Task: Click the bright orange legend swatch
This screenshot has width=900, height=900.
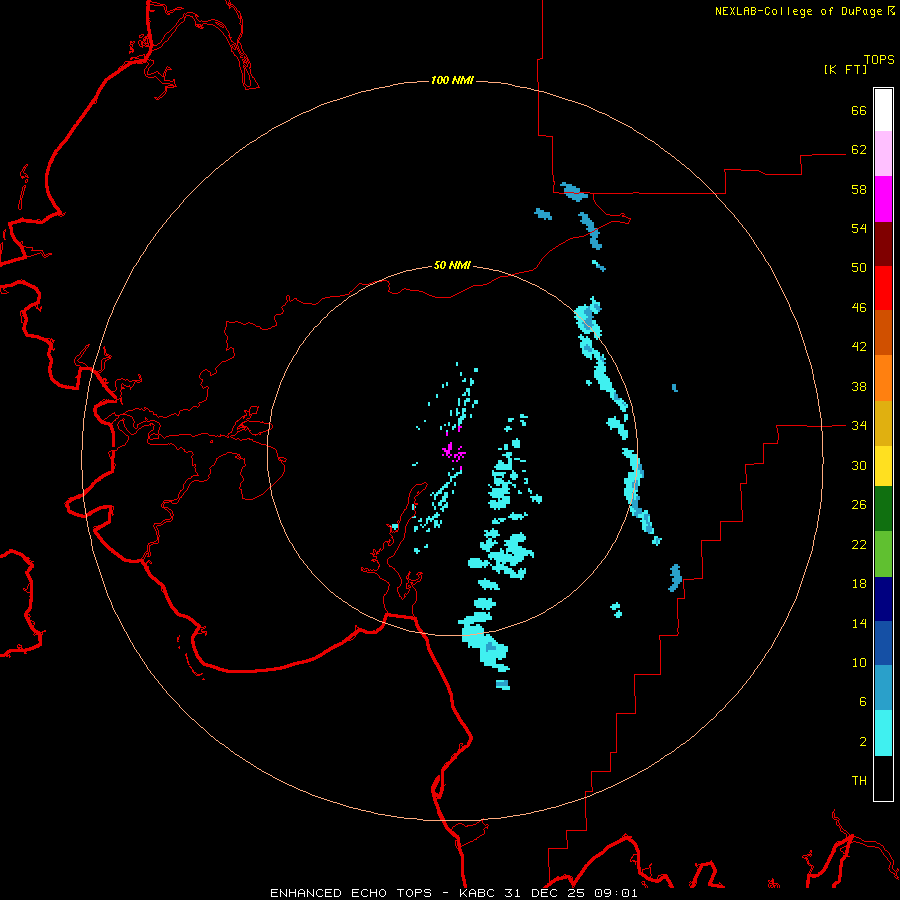Action: coord(883,378)
